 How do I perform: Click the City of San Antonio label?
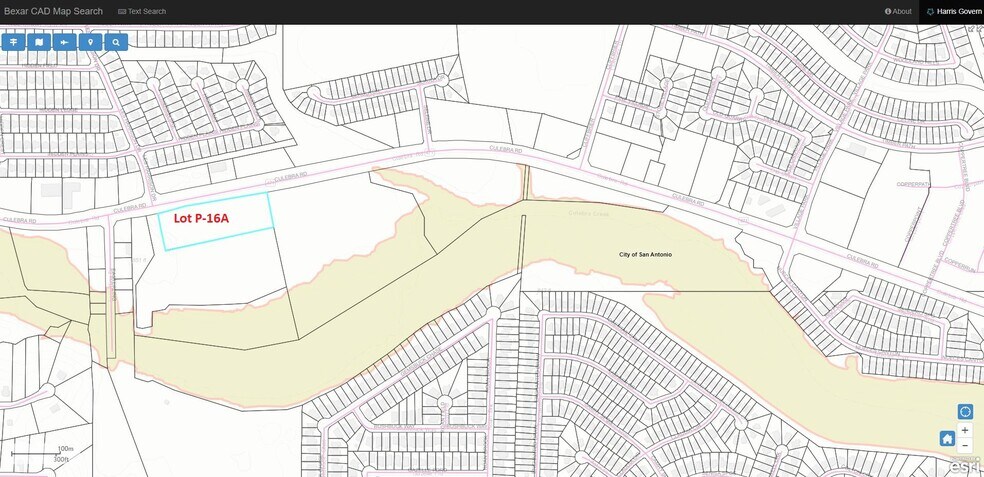point(645,254)
